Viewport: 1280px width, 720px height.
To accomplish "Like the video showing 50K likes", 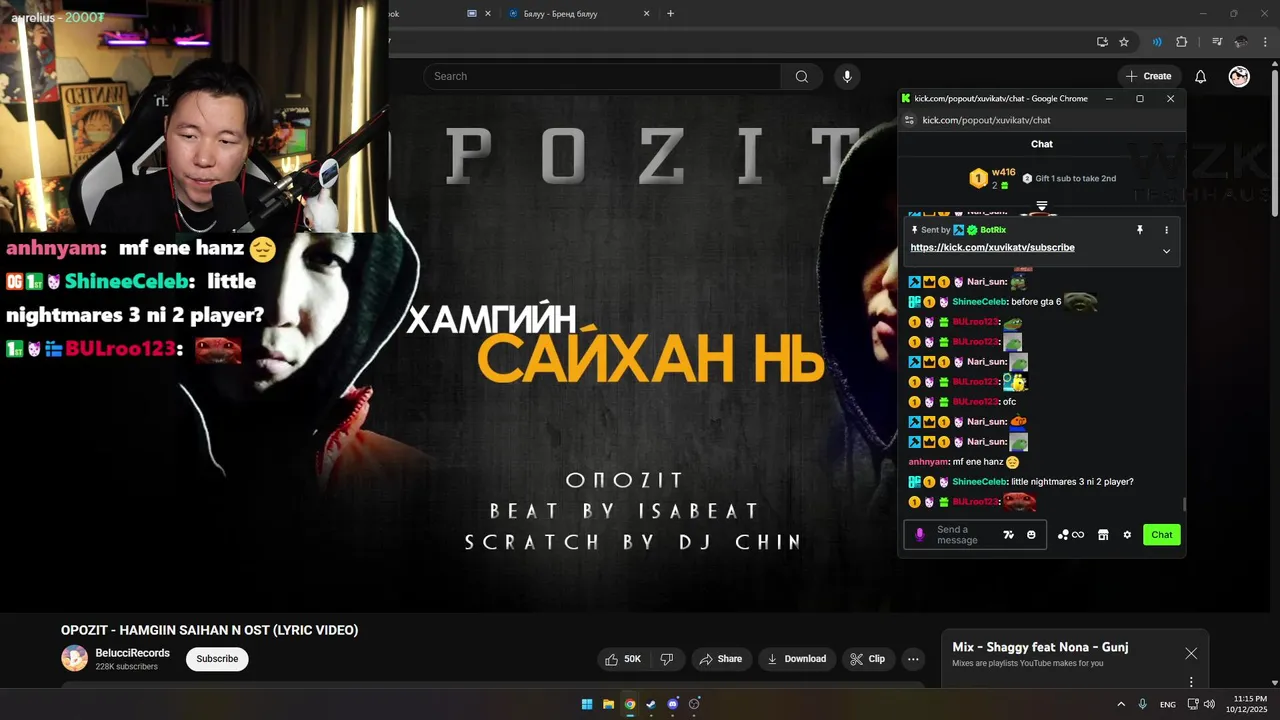I will (x=622, y=659).
